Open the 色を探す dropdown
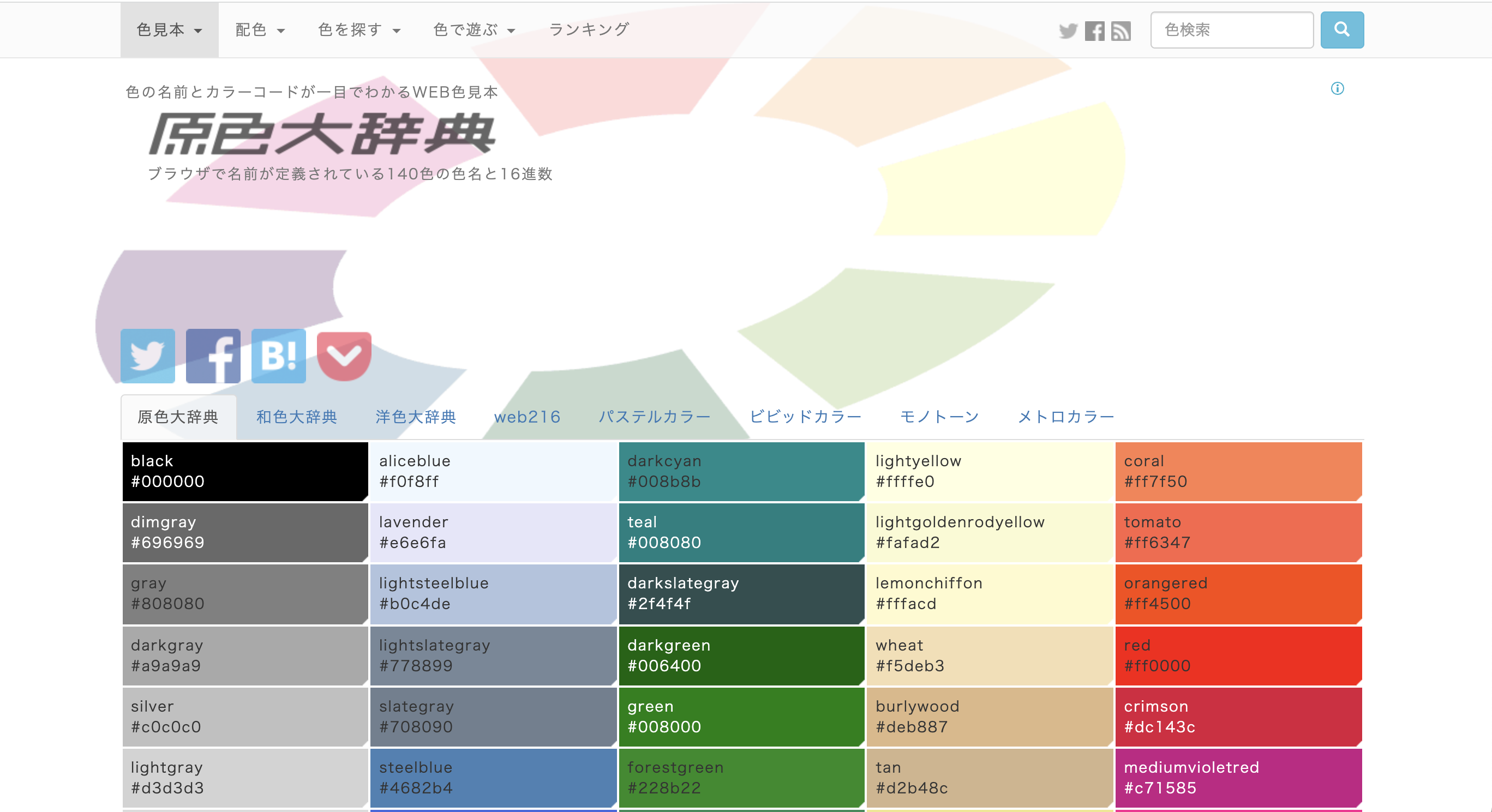1492x812 pixels. 359,29
